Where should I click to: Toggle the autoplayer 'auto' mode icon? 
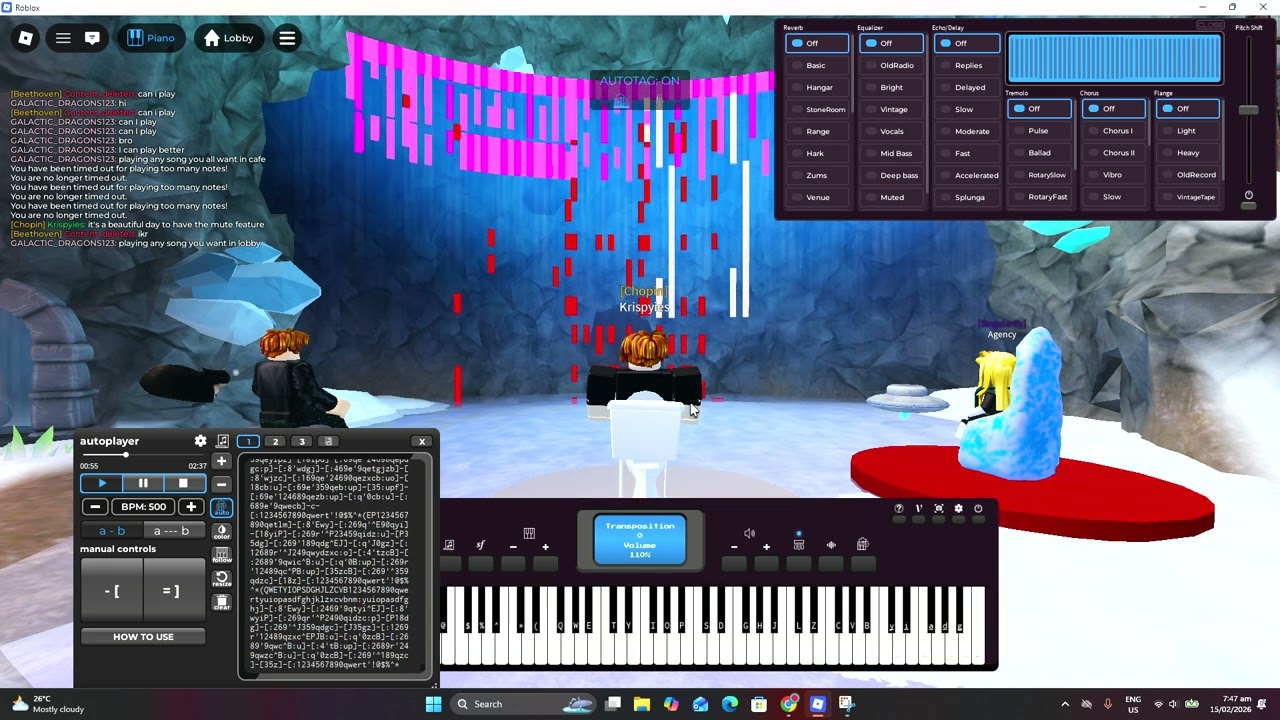pyautogui.click(x=222, y=508)
